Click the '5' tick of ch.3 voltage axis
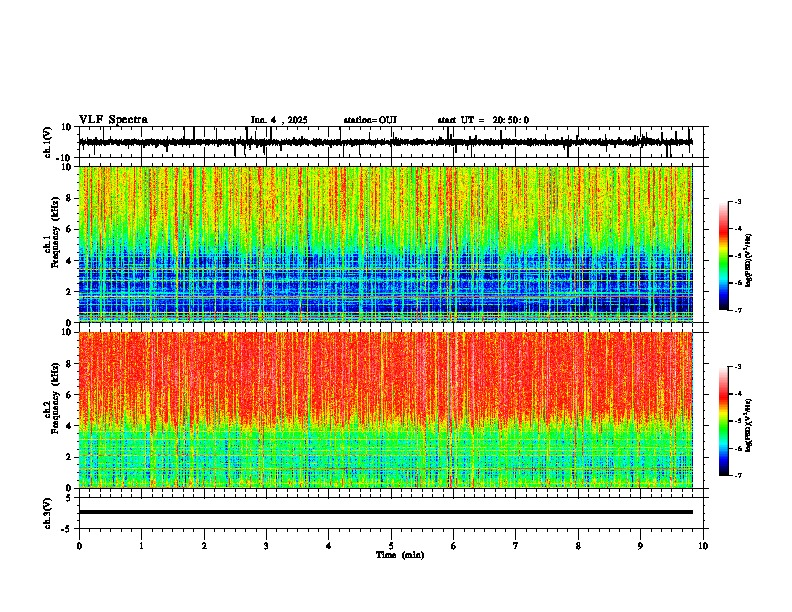The image size is (792, 612). click(x=69, y=497)
